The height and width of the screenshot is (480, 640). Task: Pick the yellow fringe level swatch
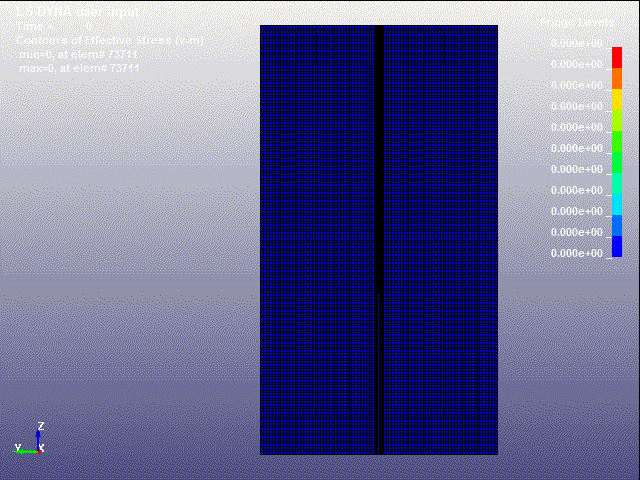click(x=617, y=100)
